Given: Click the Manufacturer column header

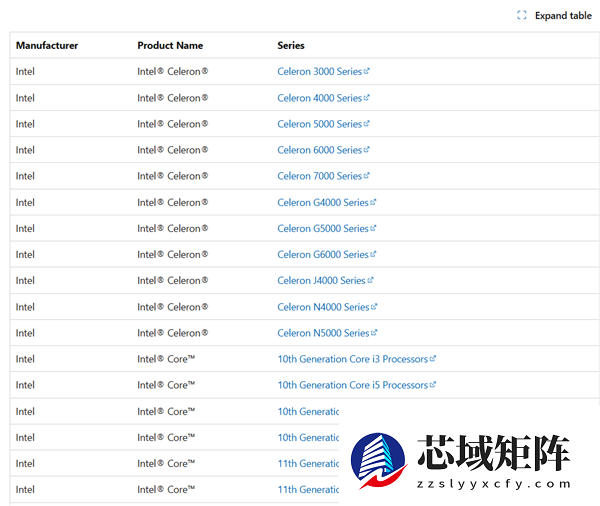Looking at the screenshot, I should click(x=47, y=46).
